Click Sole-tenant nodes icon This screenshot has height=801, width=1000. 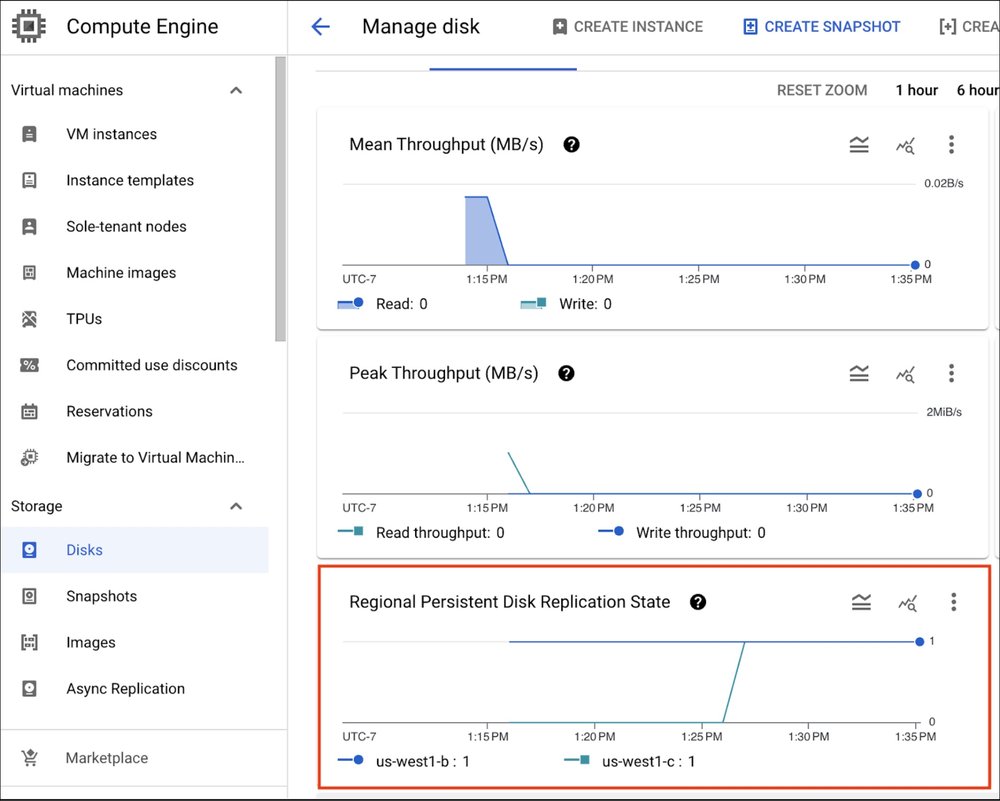pos(29,226)
